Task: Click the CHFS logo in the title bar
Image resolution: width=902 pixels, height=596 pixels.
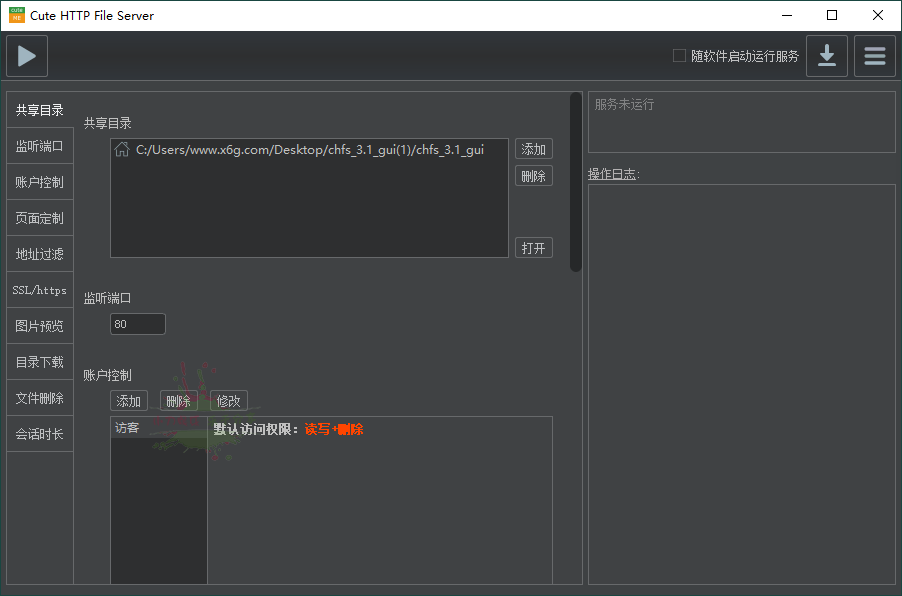Action: pos(17,15)
